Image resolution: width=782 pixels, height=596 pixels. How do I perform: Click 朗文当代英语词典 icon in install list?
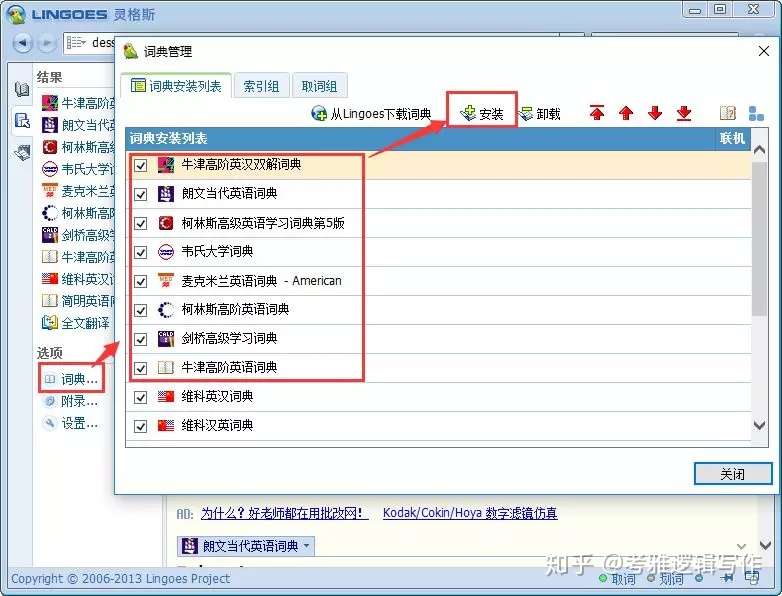[x=166, y=194]
